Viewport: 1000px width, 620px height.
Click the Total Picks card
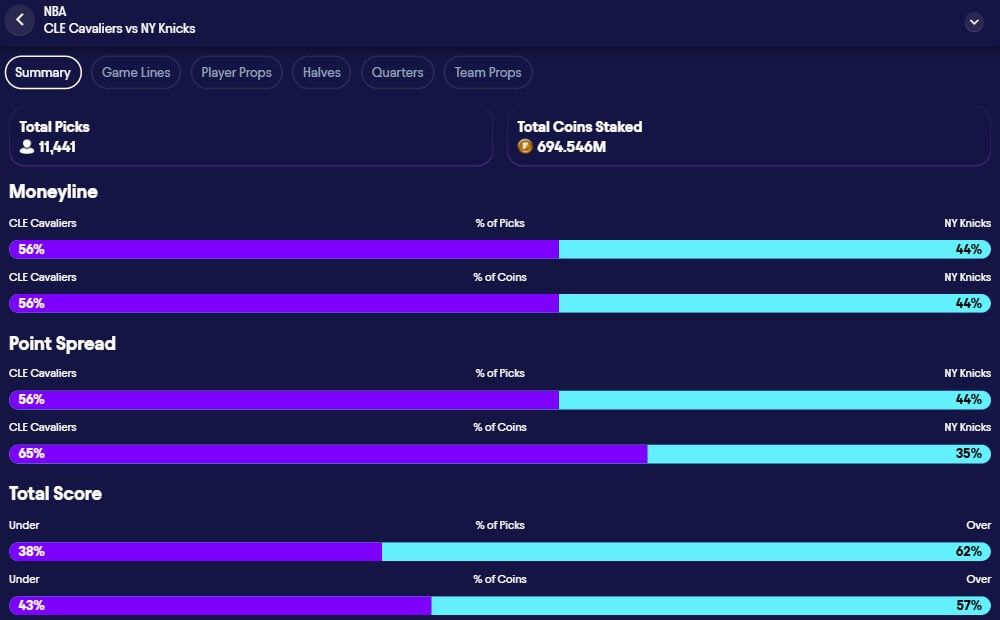coord(250,137)
